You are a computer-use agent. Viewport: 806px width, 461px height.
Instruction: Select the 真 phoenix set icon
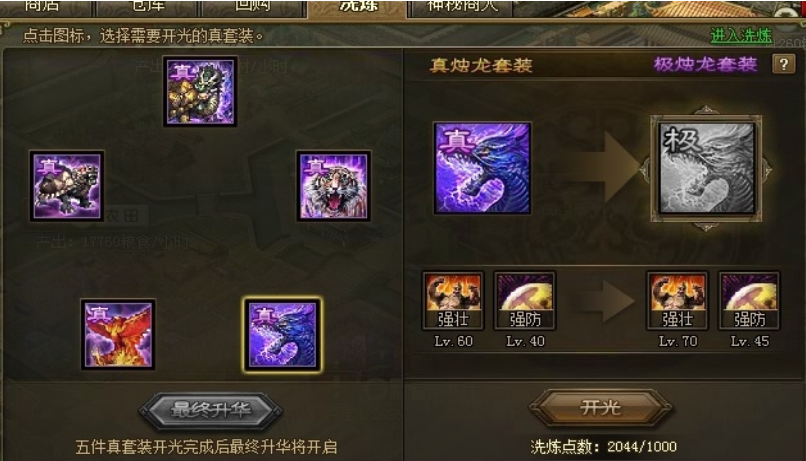click(118, 334)
